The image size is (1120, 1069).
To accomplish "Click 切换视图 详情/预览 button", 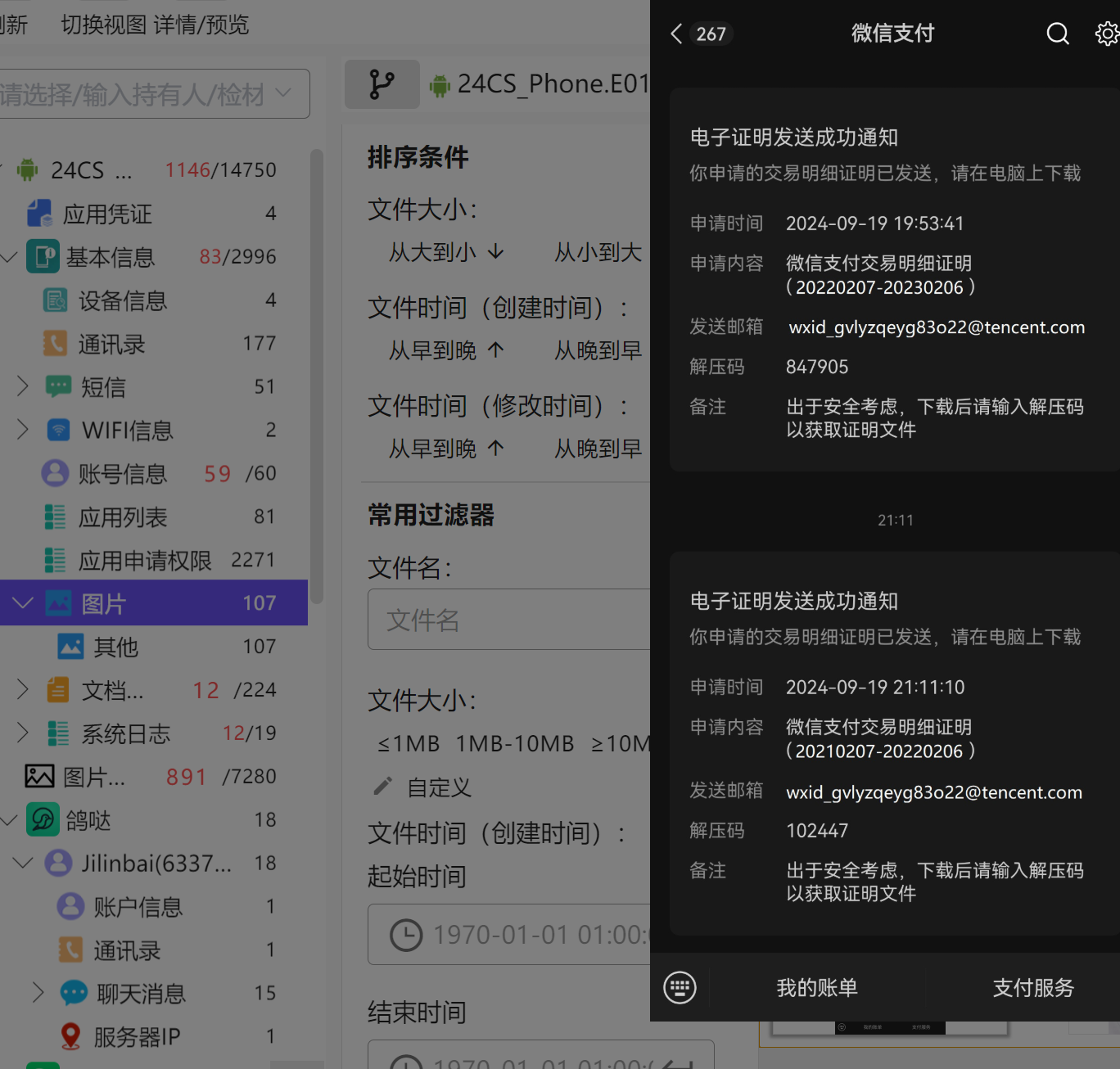I will point(155,25).
